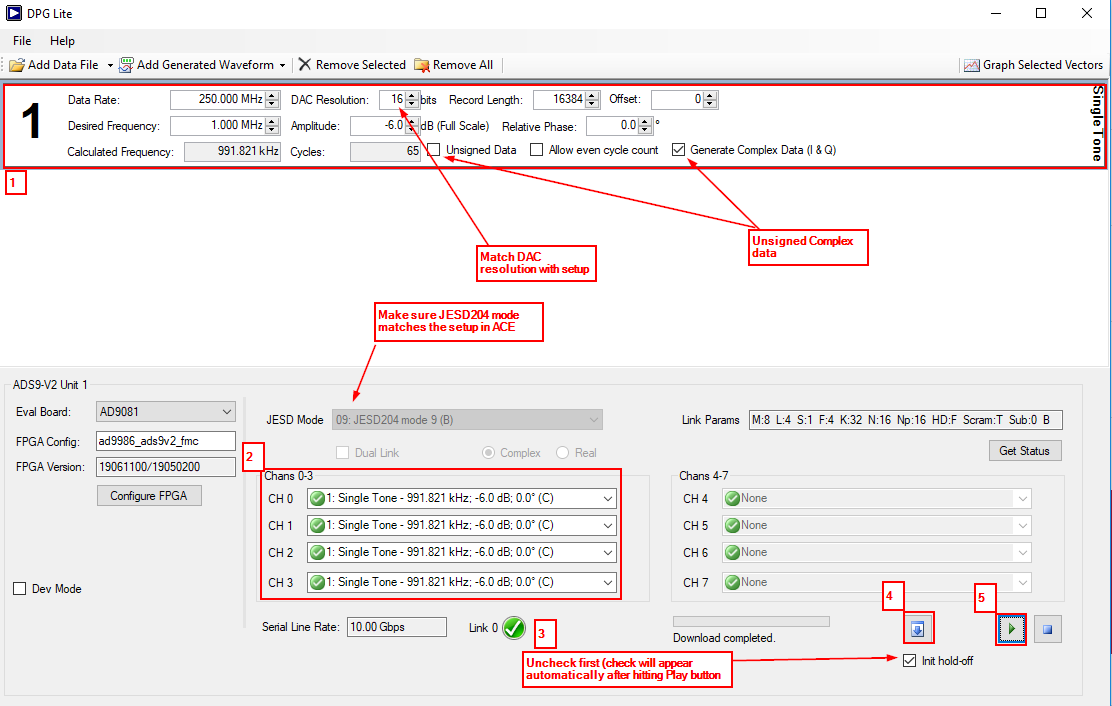1112x706 pixels.
Task: Select the Real radio button
Action: coord(562,453)
